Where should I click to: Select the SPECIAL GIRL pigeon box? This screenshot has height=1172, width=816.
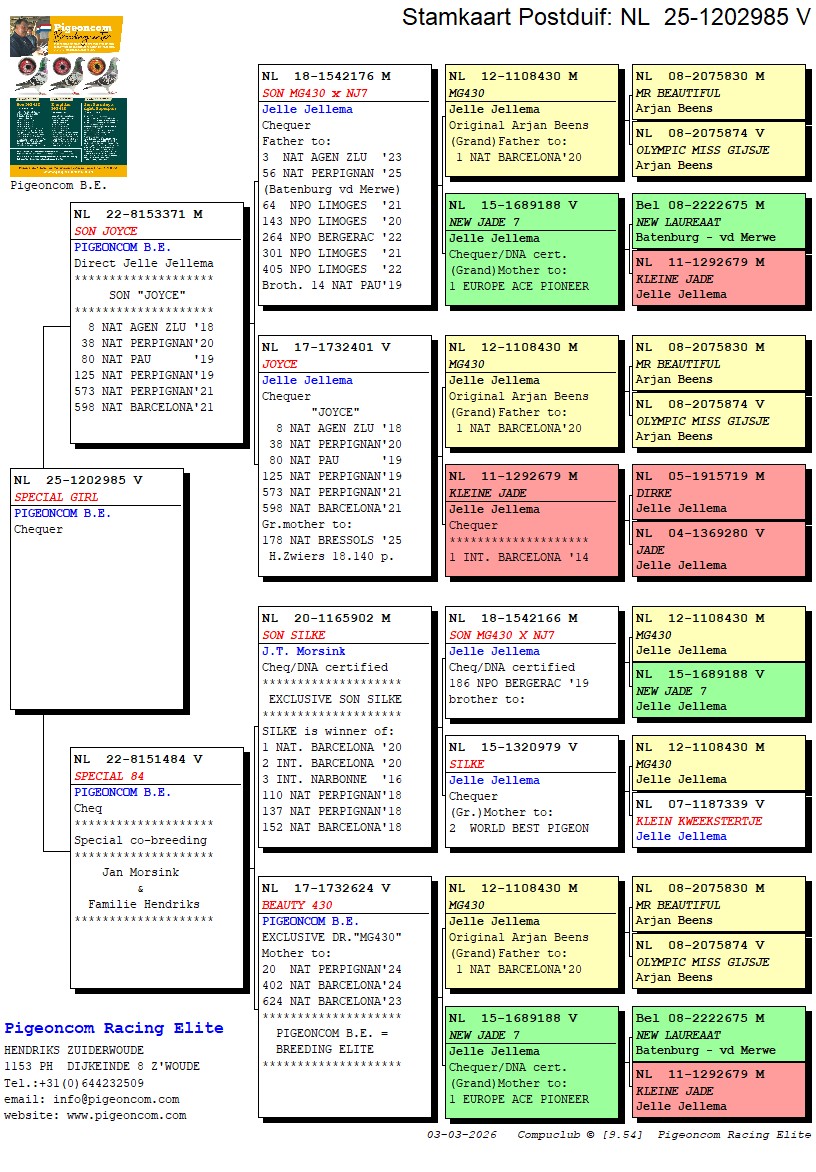[97, 588]
